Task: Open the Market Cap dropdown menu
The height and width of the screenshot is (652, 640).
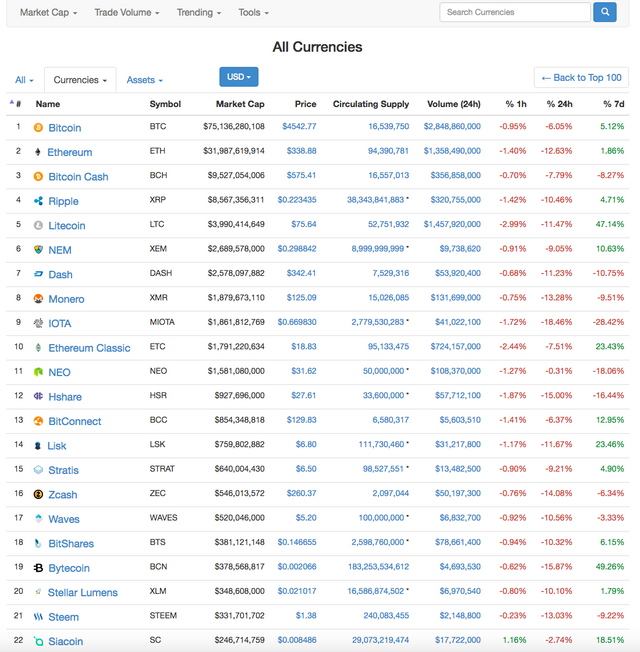Action: click(49, 12)
